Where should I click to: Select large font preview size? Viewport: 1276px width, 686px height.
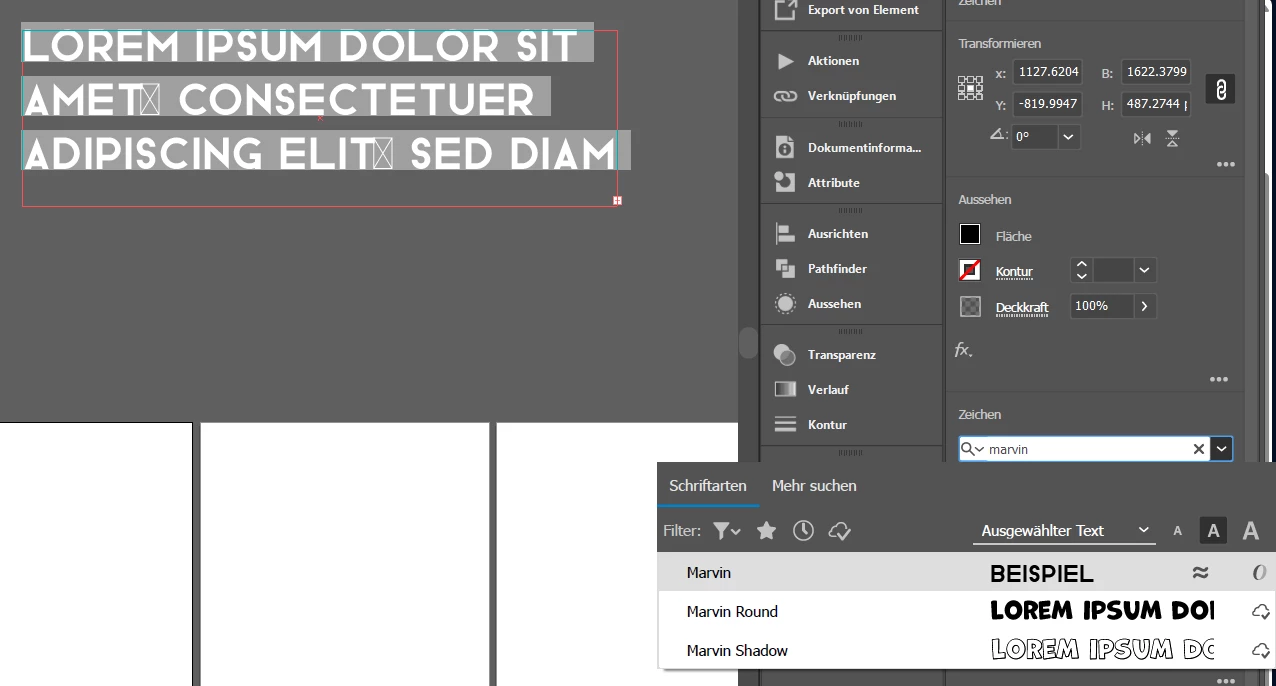[1250, 531]
